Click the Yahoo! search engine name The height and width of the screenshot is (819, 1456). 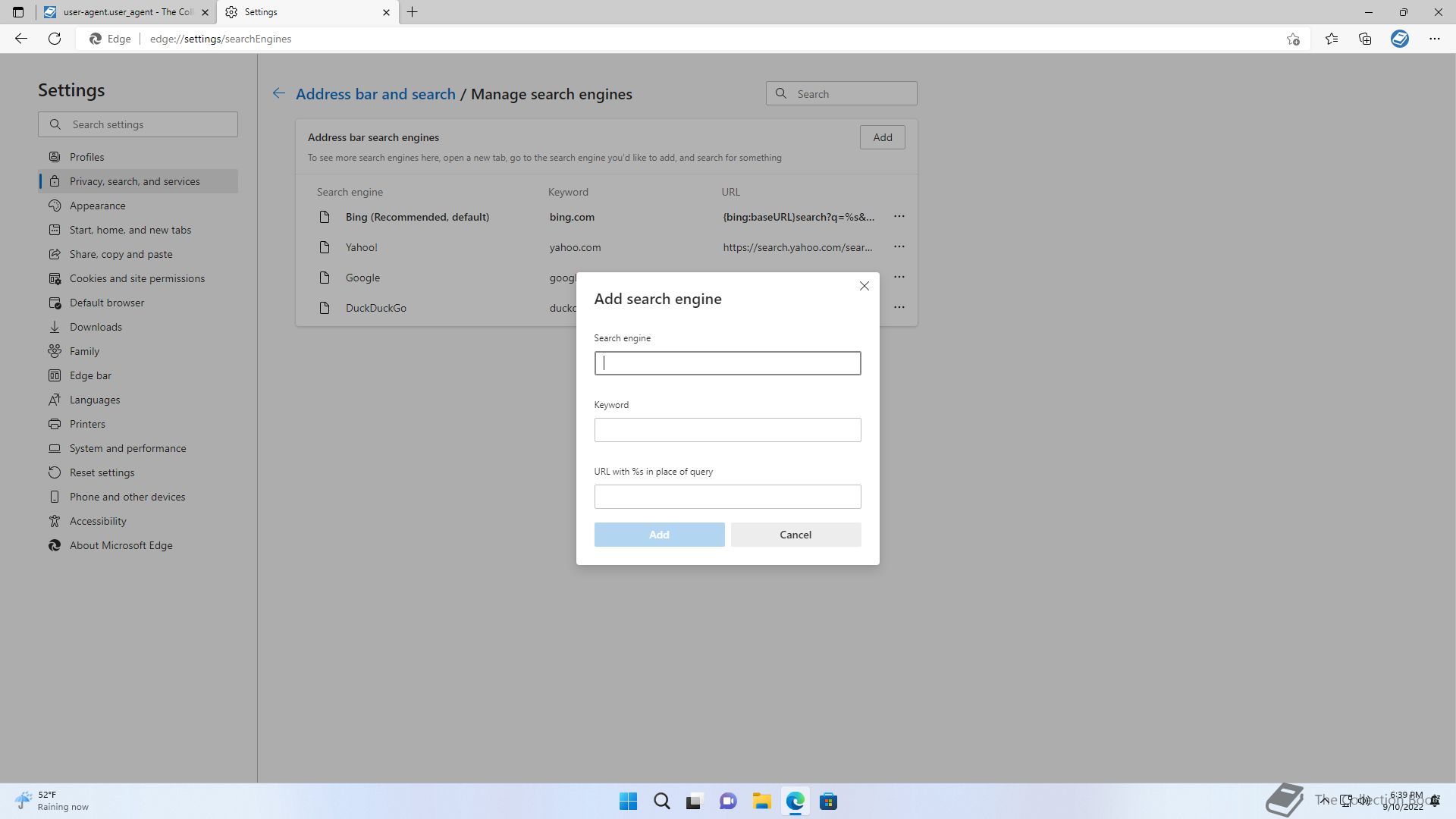(362, 247)
